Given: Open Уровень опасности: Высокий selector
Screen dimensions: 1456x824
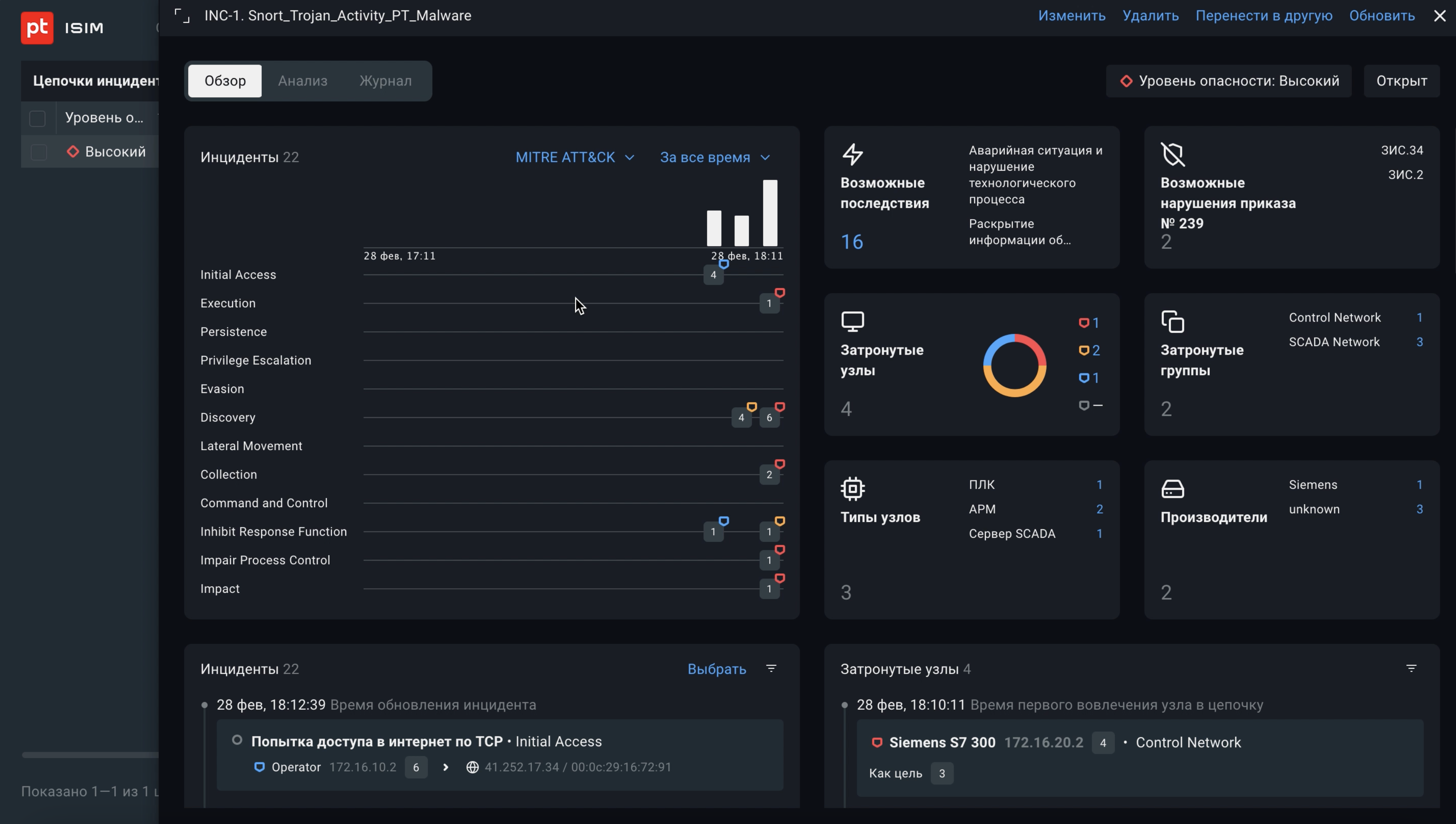Looking at the screenshot, I should pos(1228,81).
